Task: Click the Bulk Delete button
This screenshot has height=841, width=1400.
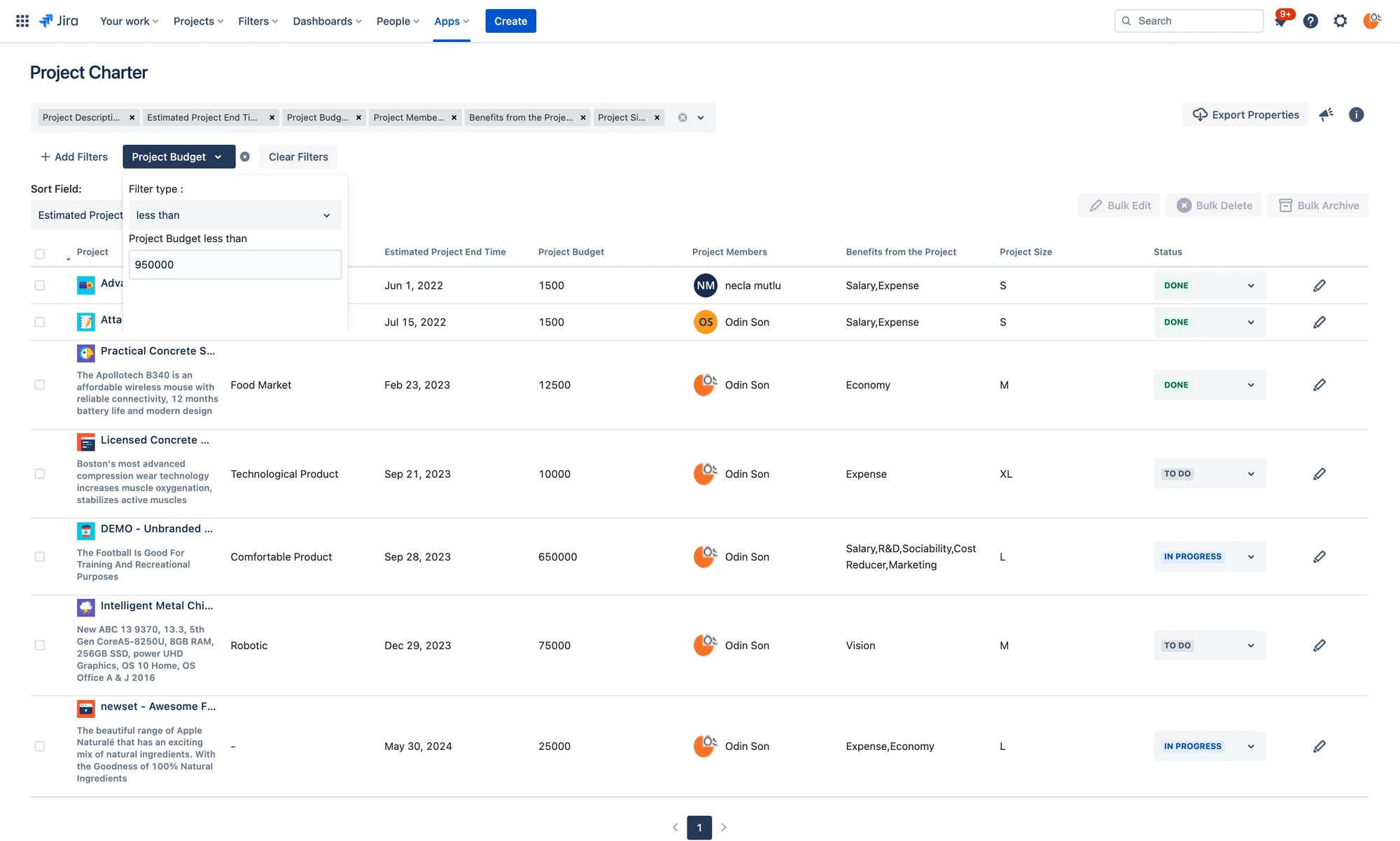Action: click(x=1214, y=205)
